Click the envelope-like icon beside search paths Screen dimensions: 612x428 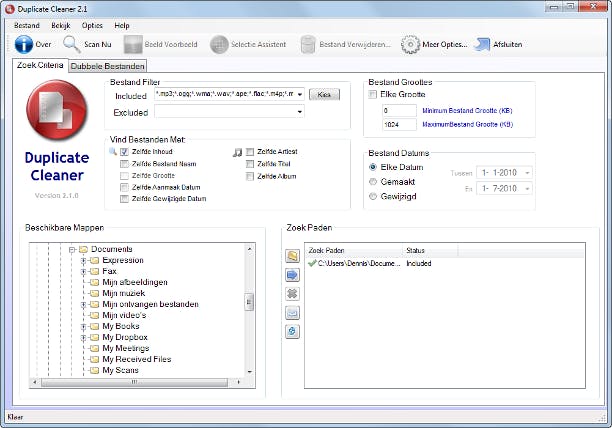coord(292,313)
